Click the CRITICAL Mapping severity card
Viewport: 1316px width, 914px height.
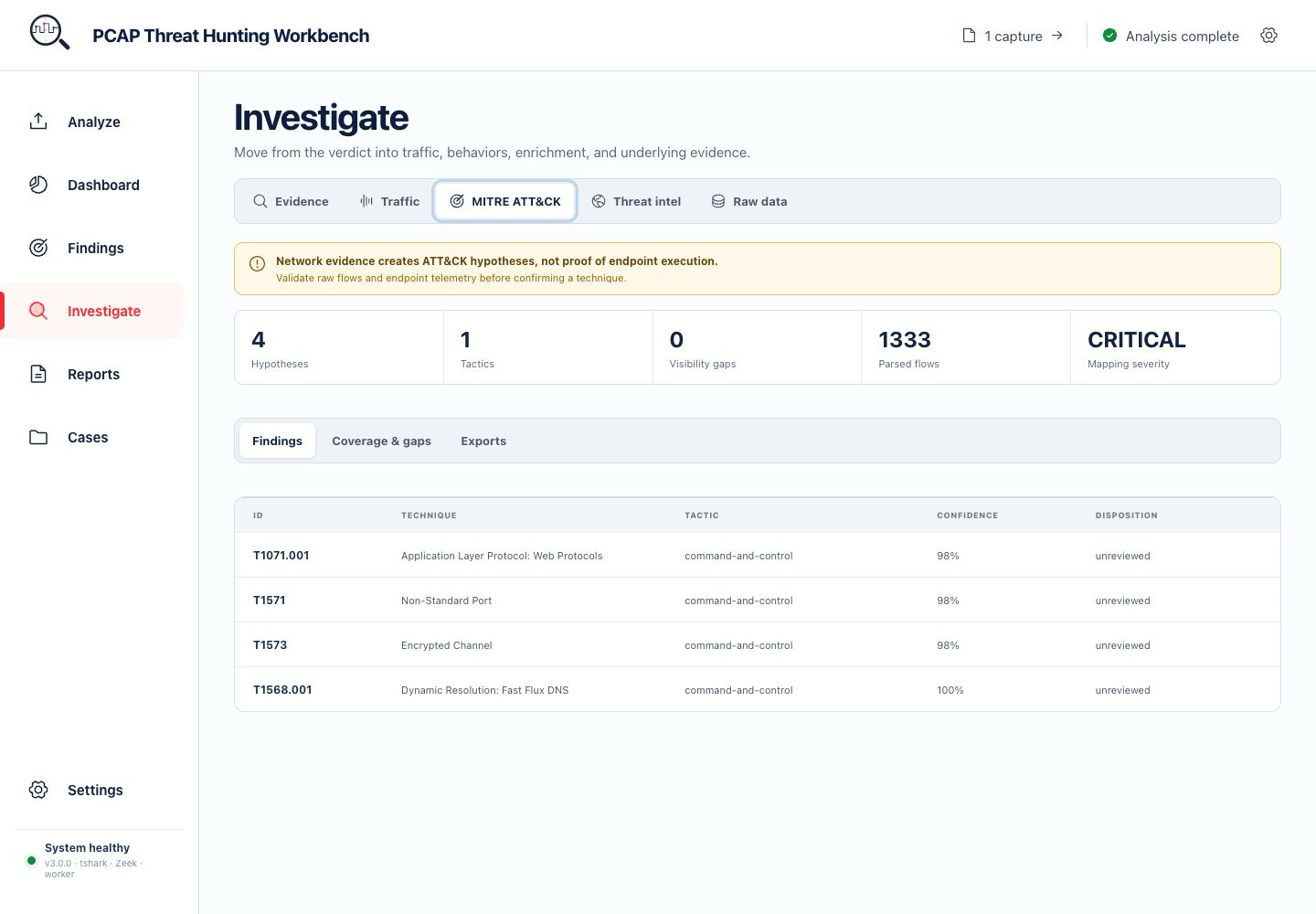click(x=1175, y=347)
